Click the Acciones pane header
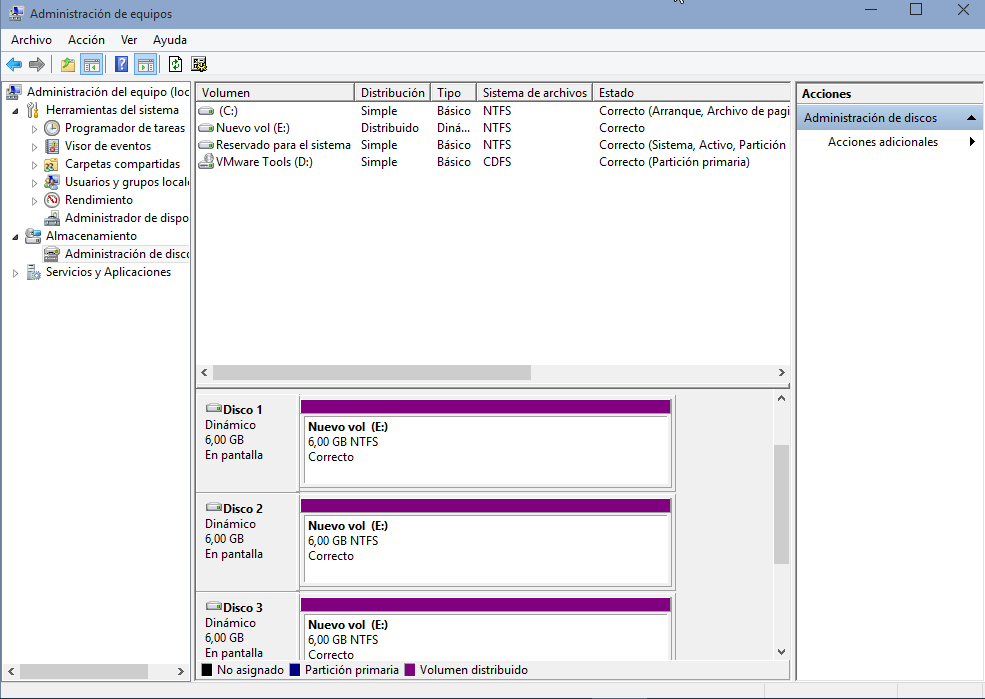This screenshot has height=699, width=985. [890, 94]
